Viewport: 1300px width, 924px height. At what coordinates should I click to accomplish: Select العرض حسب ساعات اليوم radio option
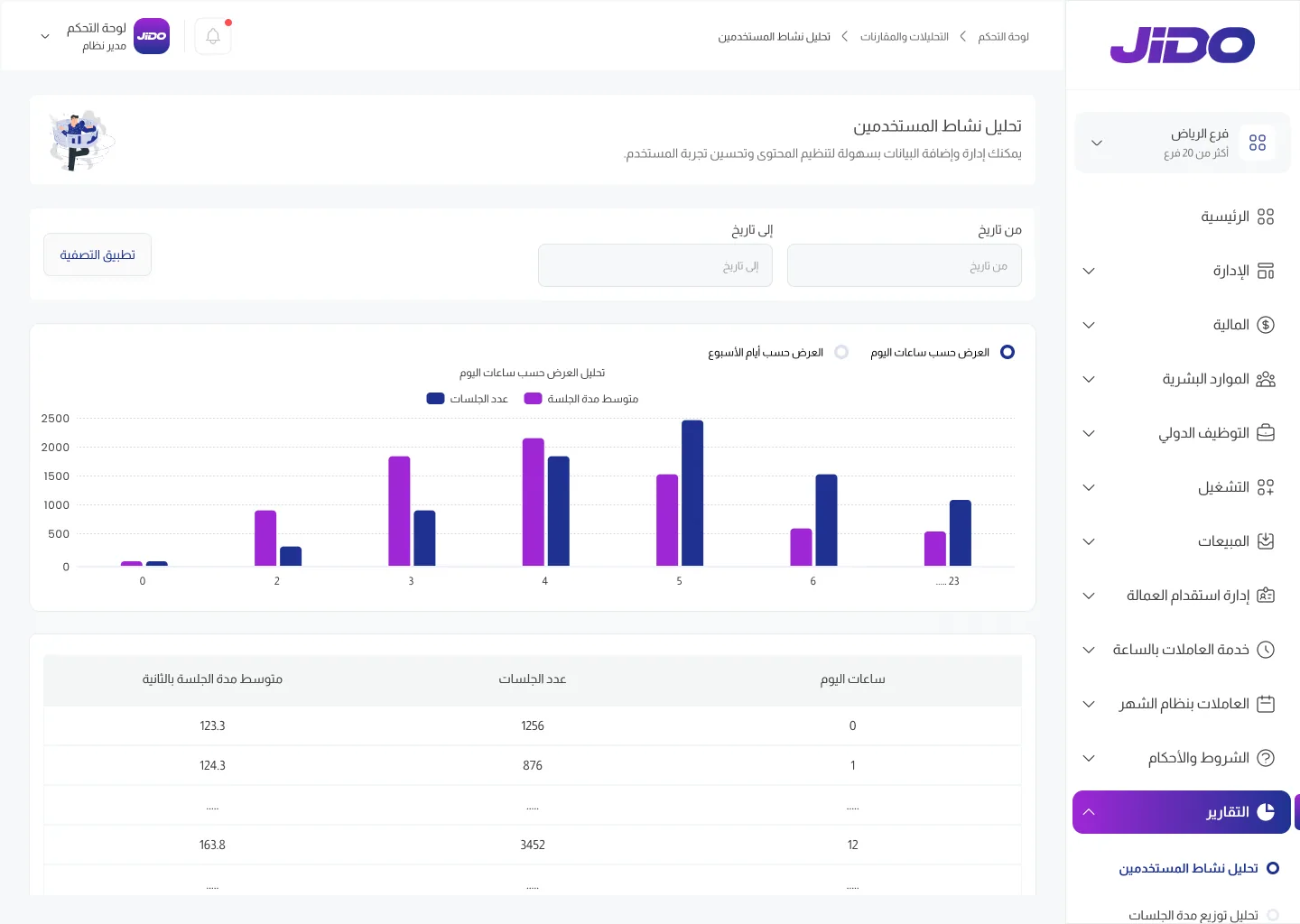click(1007, 352)
